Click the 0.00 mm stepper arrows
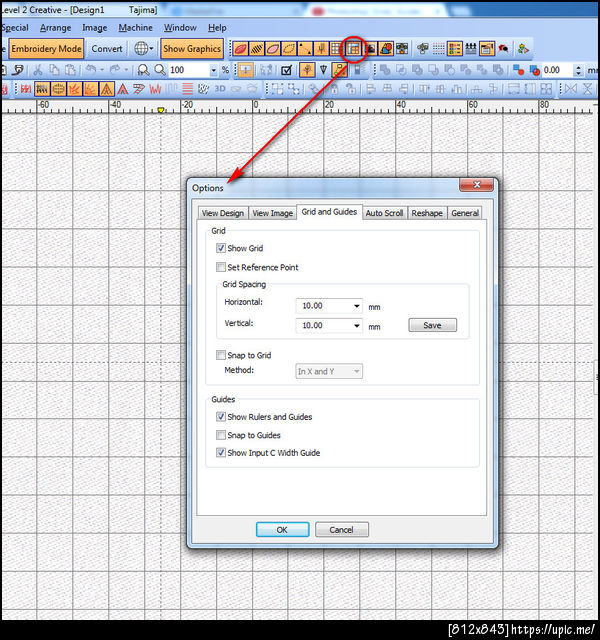This screenshot has width=600, height=640. 578,70
